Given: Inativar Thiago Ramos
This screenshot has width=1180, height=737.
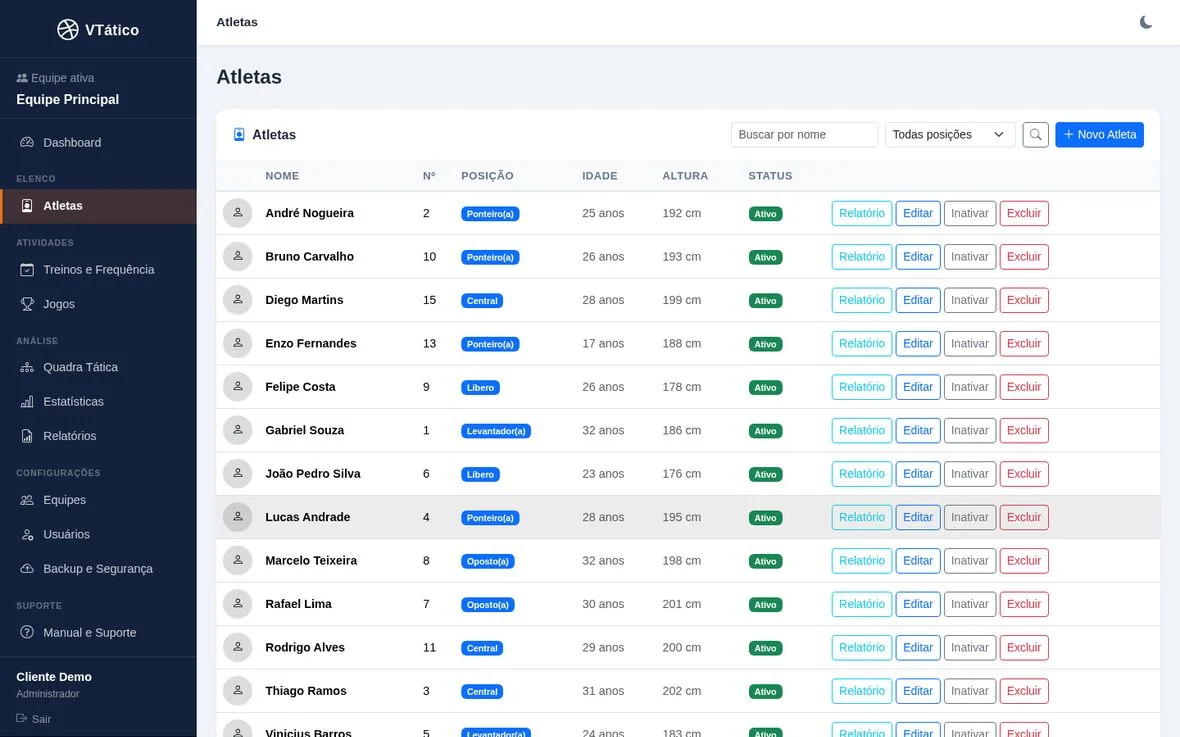Looking at the screenshot, I should coord(969,691).
